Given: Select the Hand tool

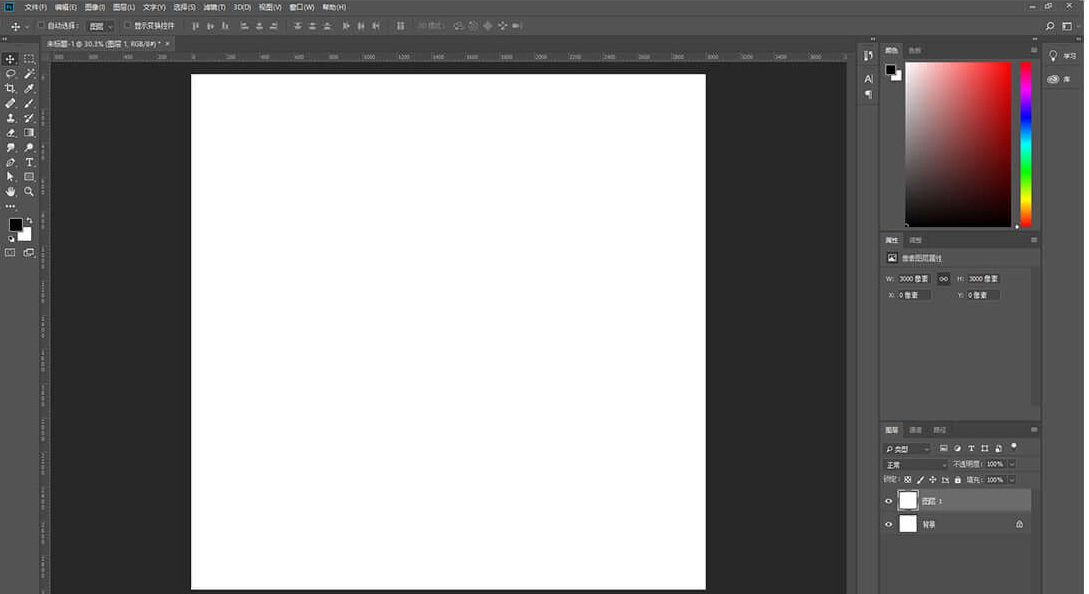Looking at the screenshot, I should tap(10, 191).
